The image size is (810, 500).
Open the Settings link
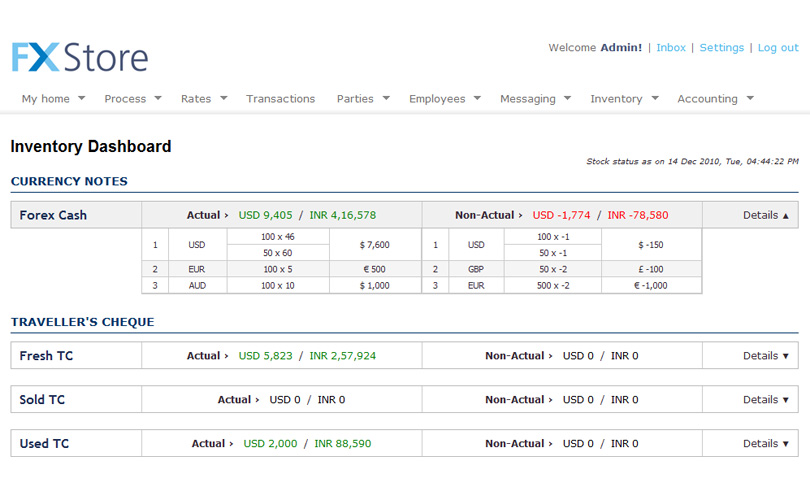coord(721,48)
